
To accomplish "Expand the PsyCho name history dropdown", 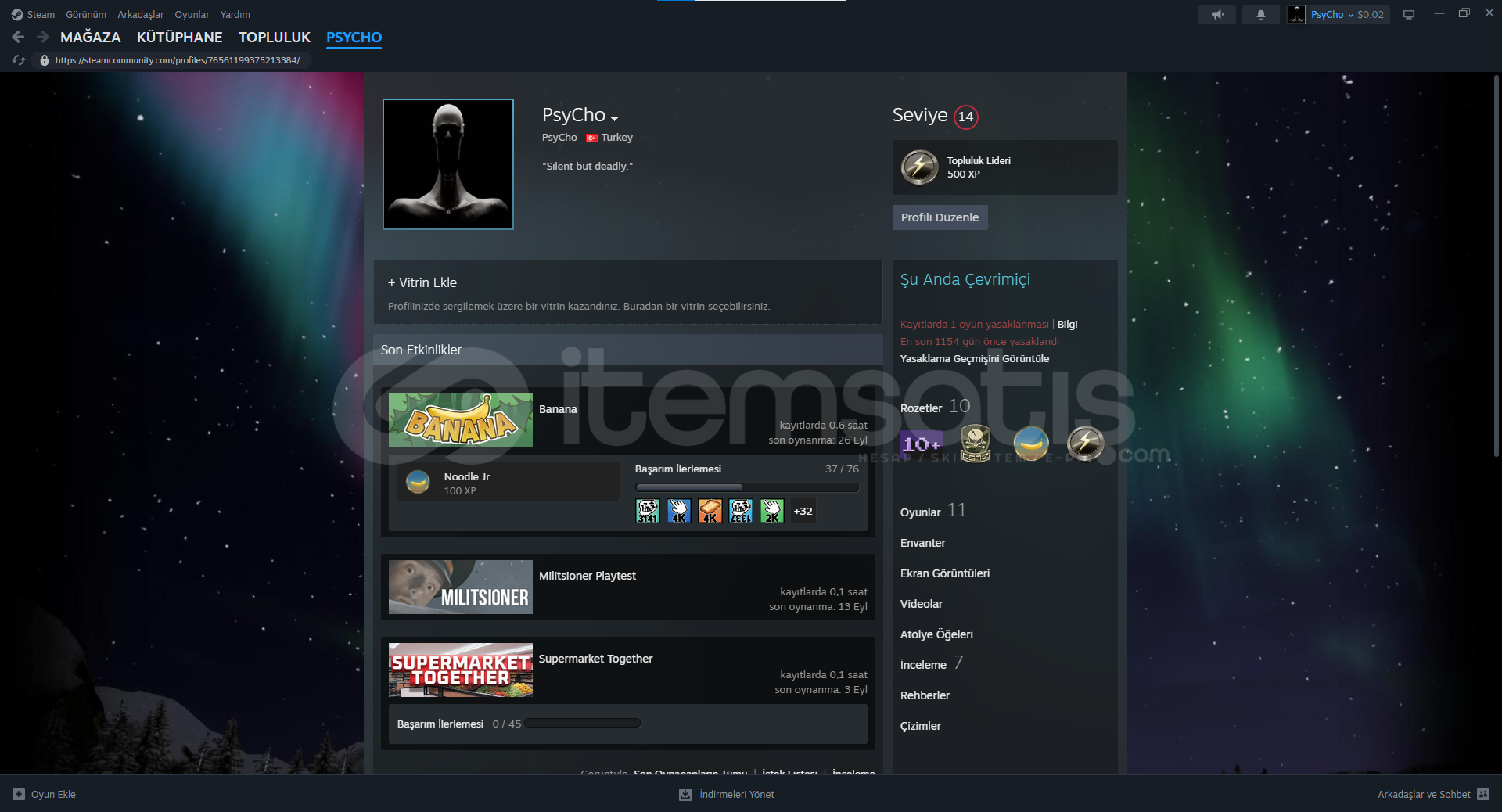I will pyautogui.click(x=615, y=119).
